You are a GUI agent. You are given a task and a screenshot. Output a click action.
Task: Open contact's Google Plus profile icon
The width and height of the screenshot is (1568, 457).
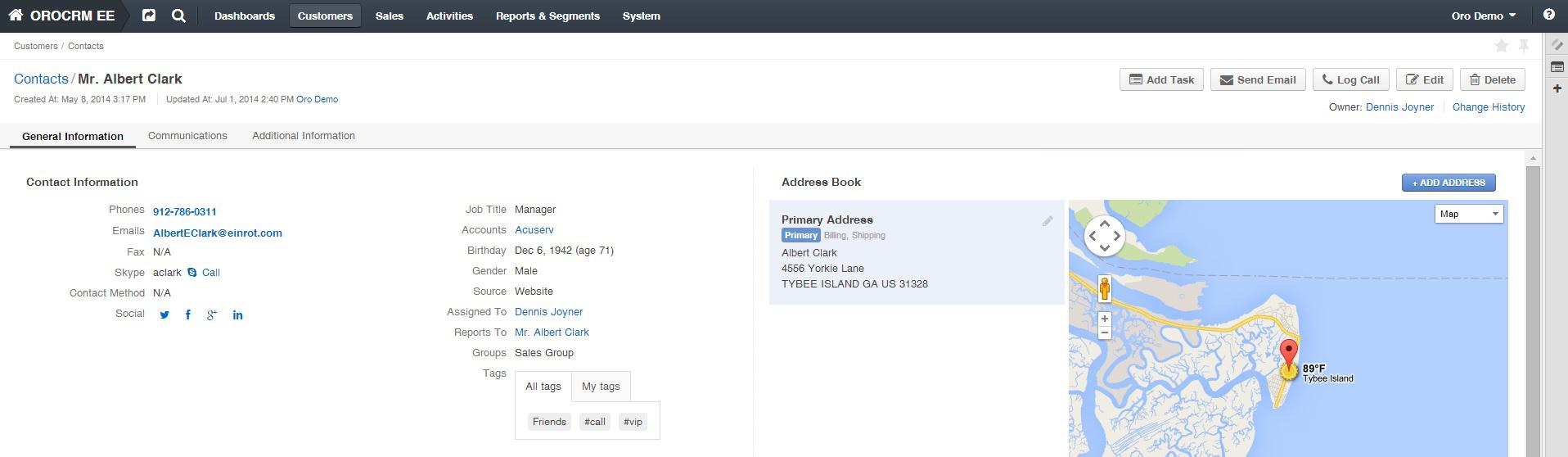coord(212,314)
